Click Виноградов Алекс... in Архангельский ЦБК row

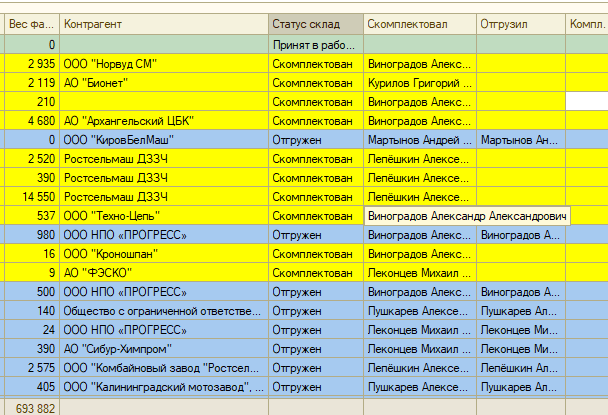(x=420, y=121)
